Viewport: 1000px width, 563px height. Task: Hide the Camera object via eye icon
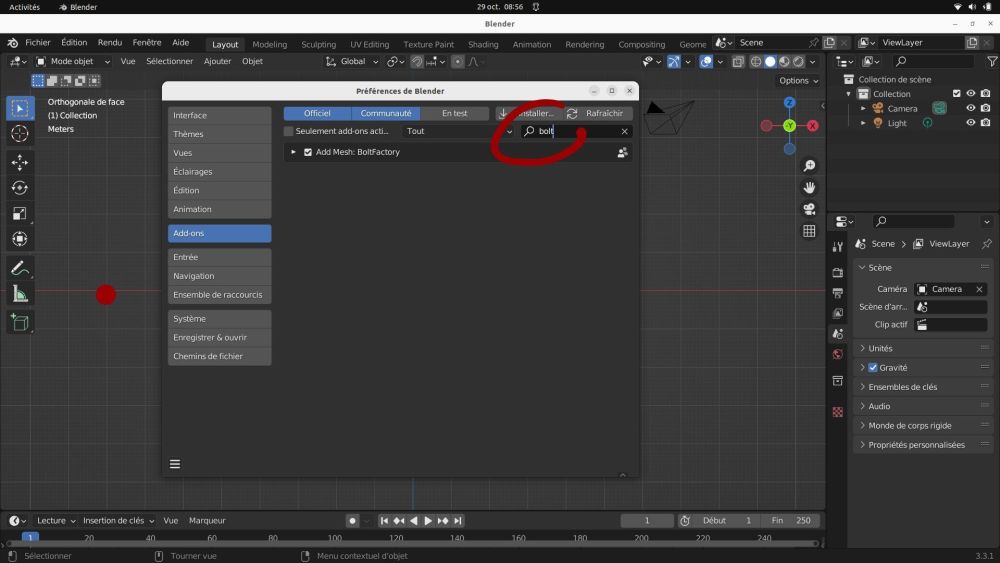point(971,108)
